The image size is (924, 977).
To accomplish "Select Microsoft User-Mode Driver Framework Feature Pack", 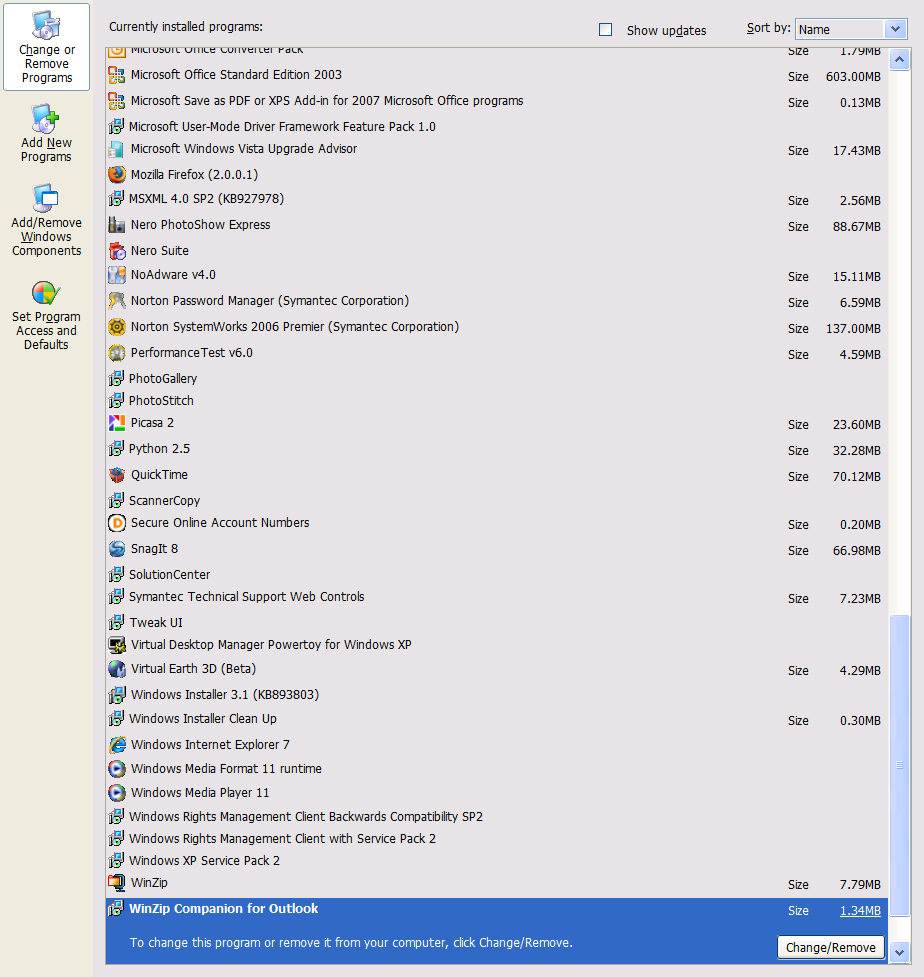I will [497, 126].
